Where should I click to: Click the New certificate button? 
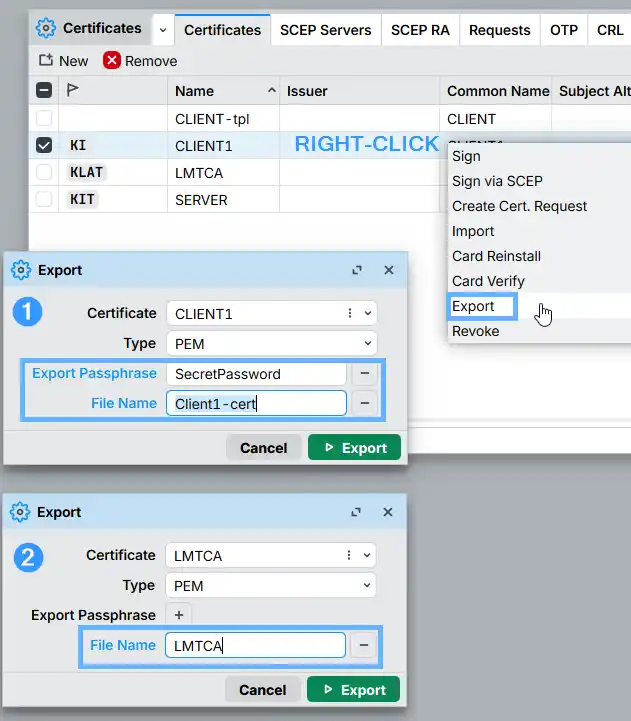(x=63, y=61)
